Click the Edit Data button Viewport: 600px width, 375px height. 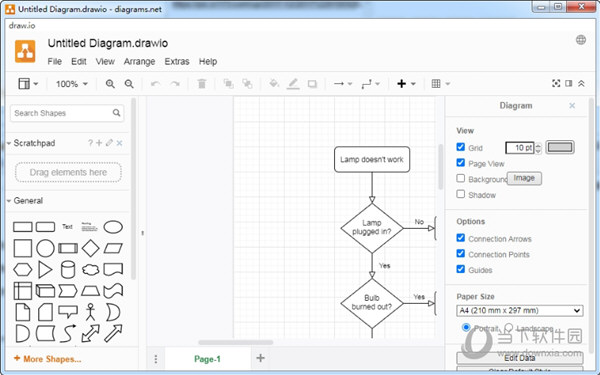(520, 358)
